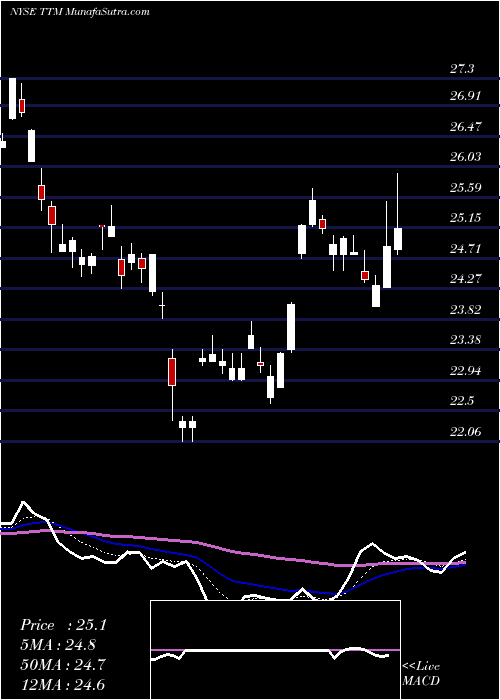
Task: Click the 12MA : 24.6 readout
Action: click(63, 684)
